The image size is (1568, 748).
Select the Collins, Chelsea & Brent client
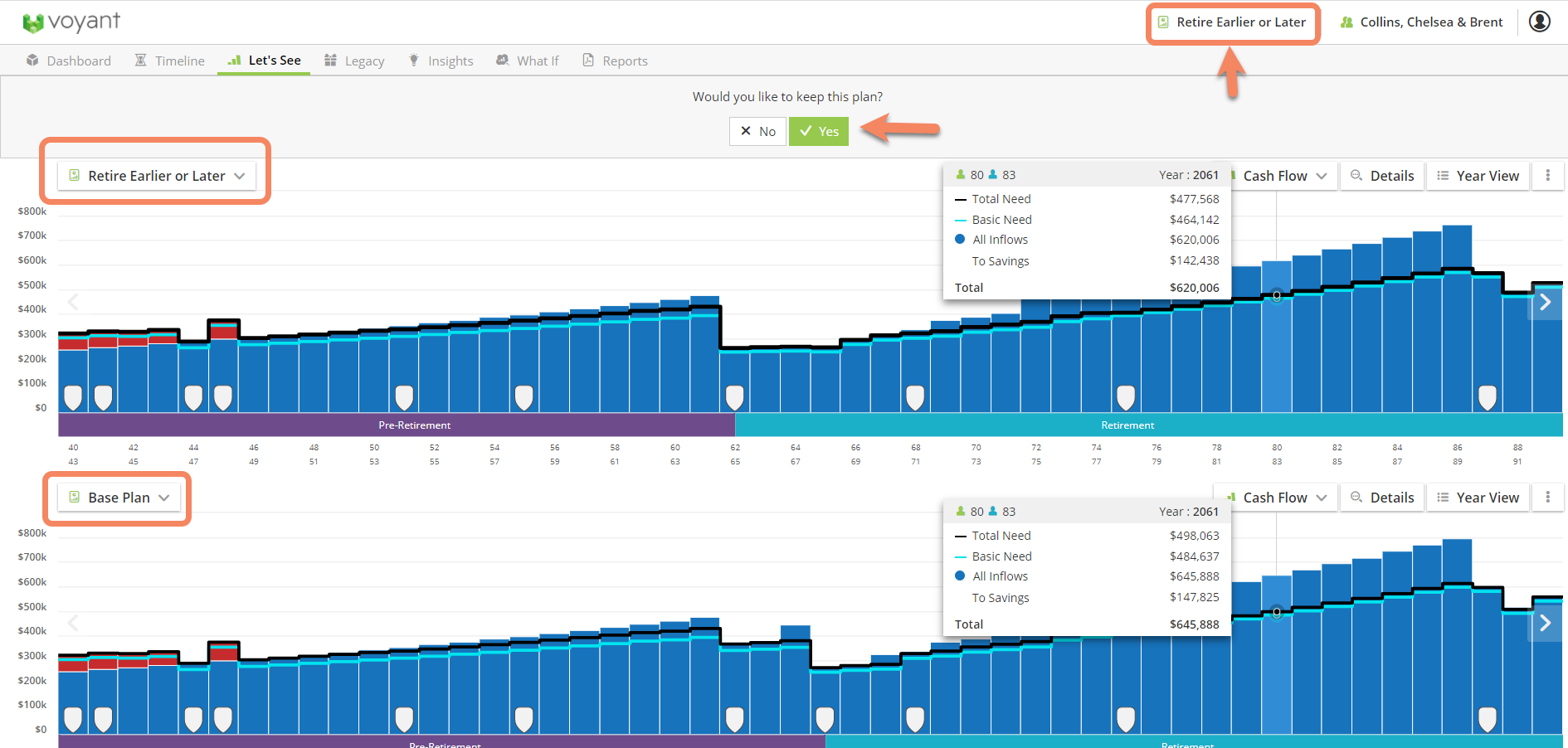(1421, 22)
